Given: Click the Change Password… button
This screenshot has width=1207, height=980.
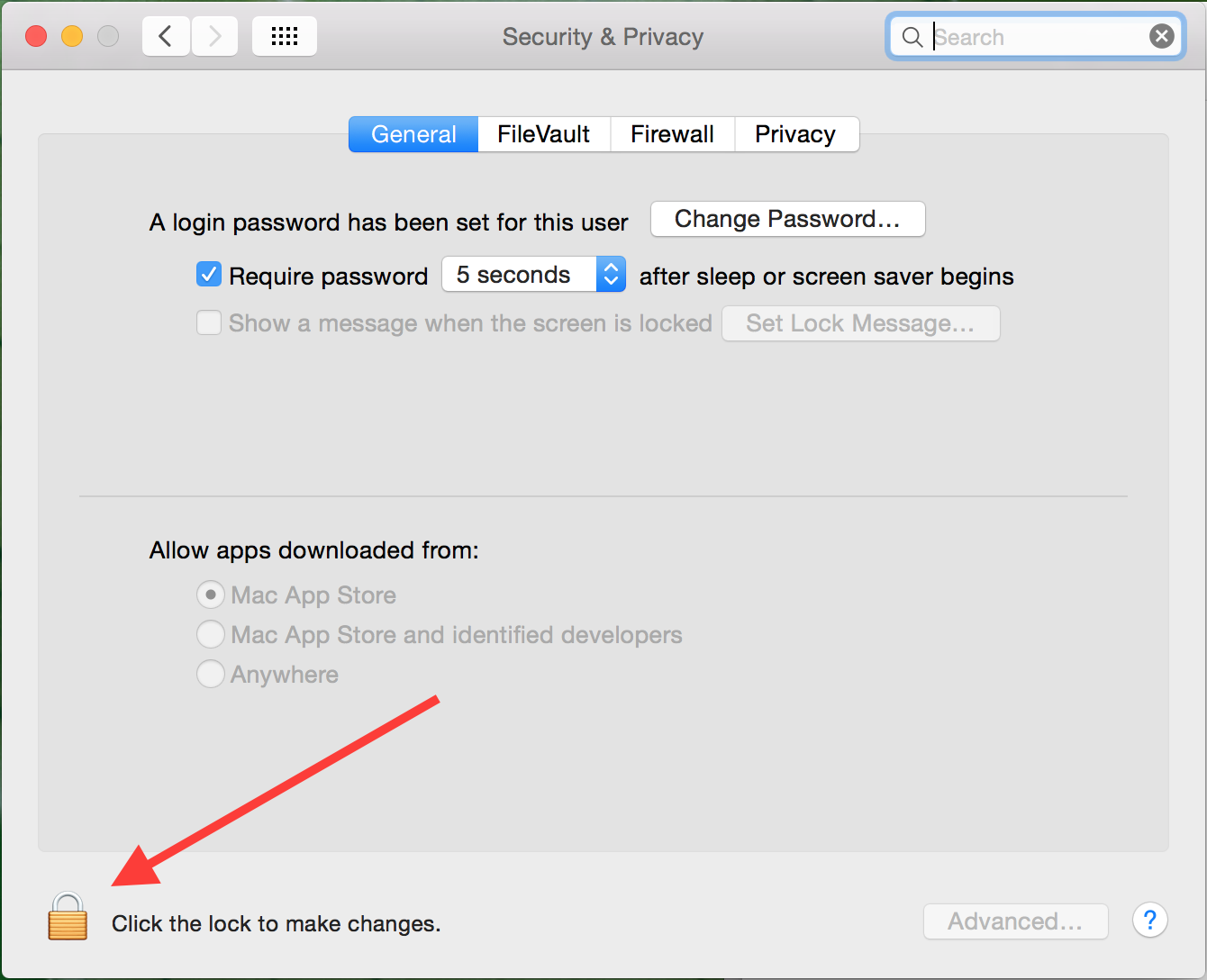Looking at the screenshot, I should [788, 219].
